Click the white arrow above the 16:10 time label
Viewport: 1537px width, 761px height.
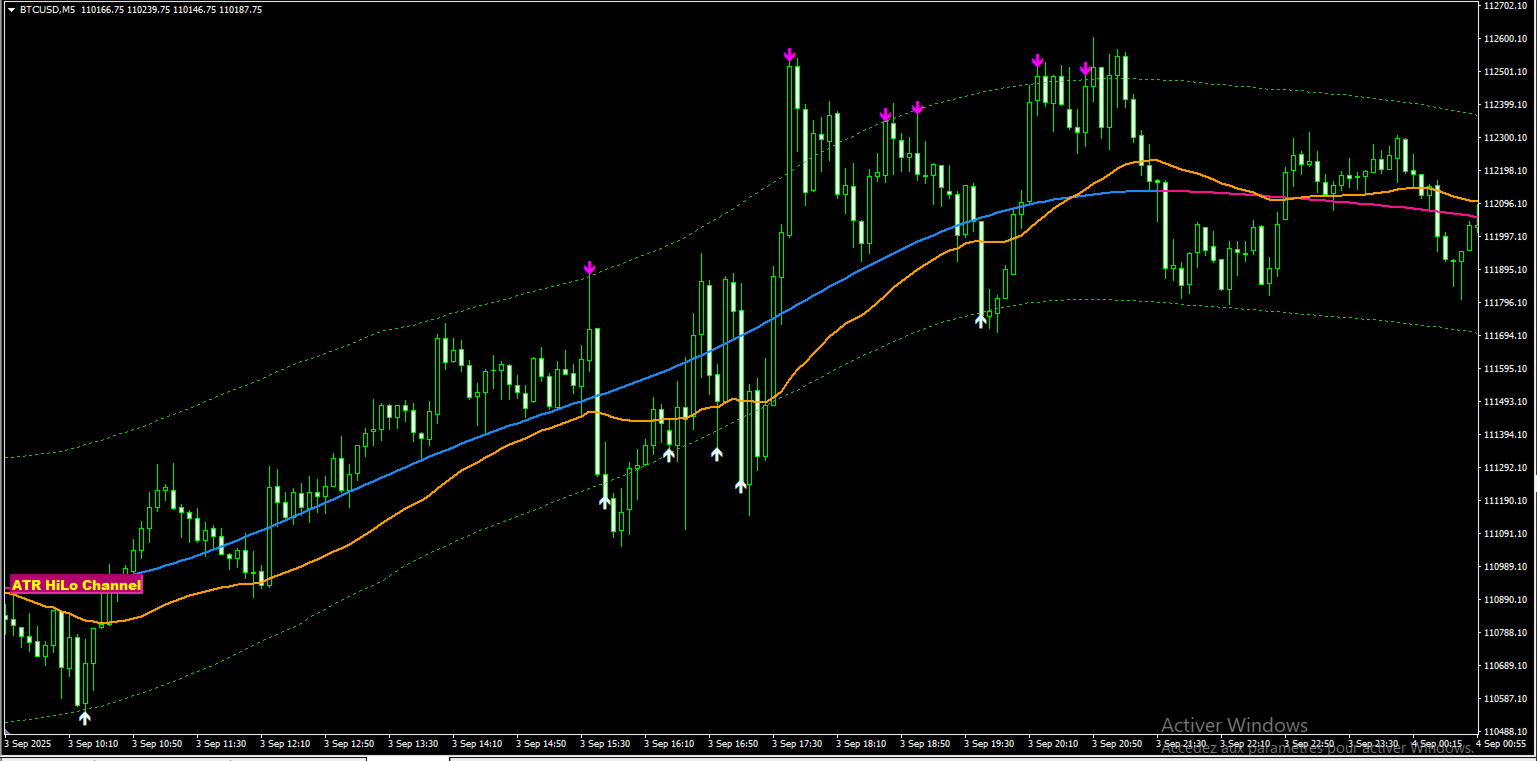[x=669, y=454]
